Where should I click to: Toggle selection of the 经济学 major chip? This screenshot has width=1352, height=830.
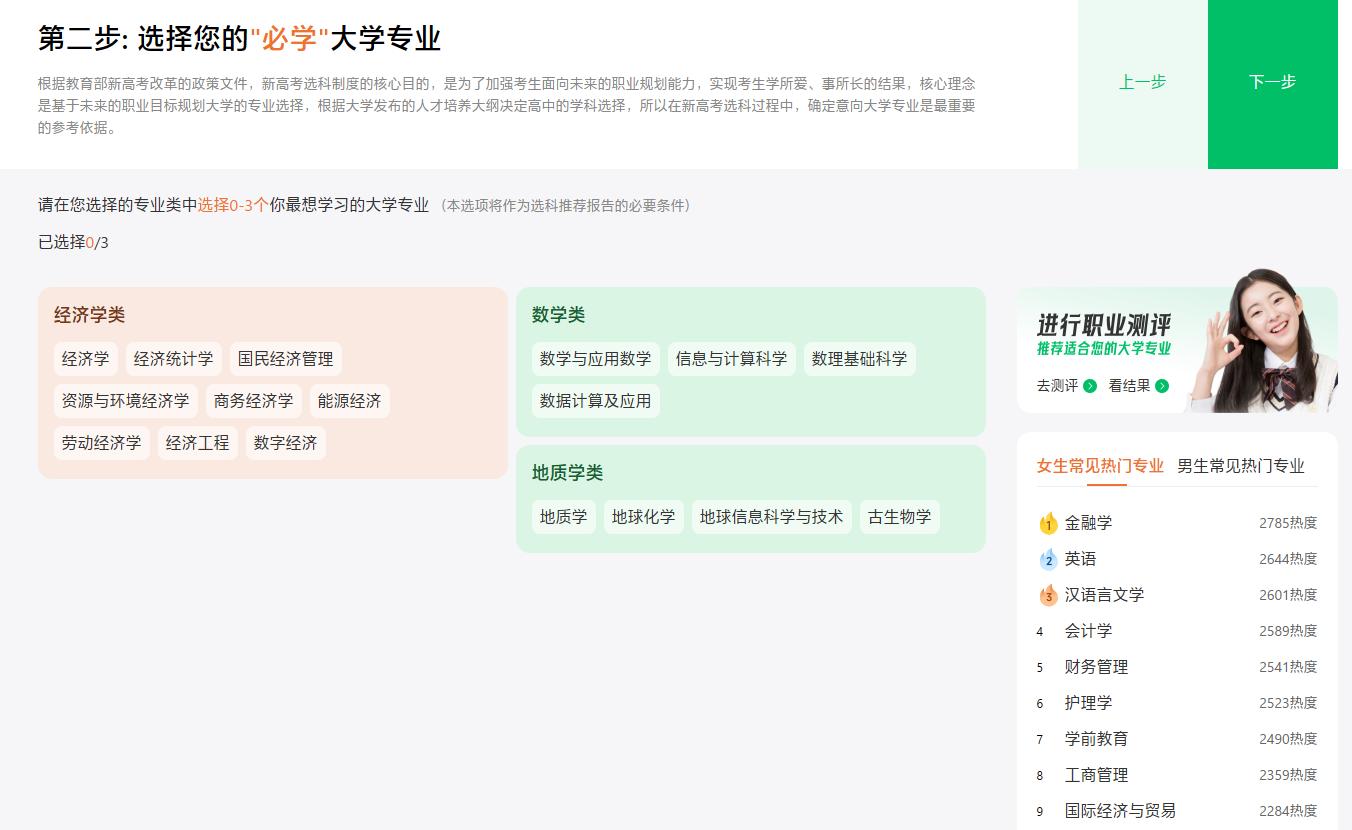[x=86, y=358]
